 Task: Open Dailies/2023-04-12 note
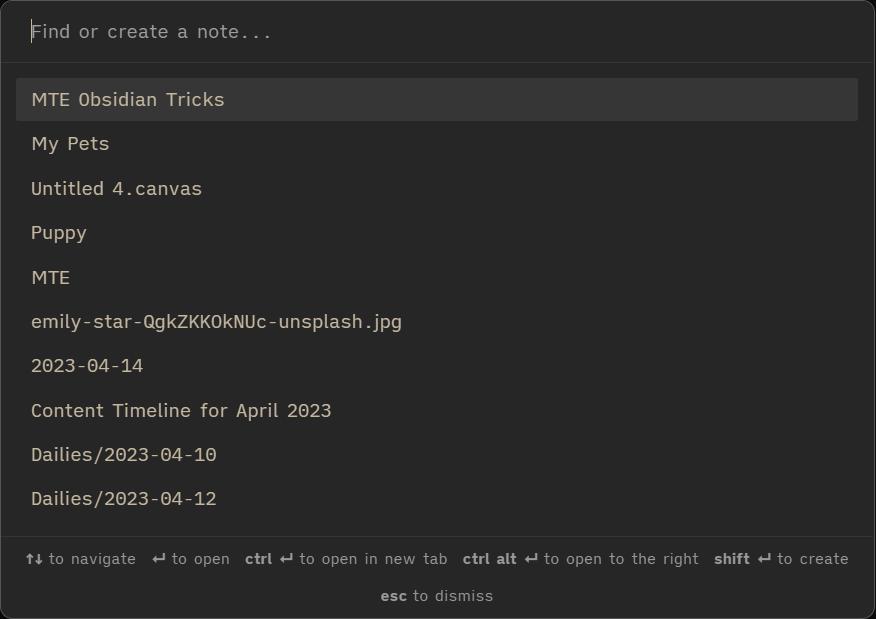pos(123,498)
